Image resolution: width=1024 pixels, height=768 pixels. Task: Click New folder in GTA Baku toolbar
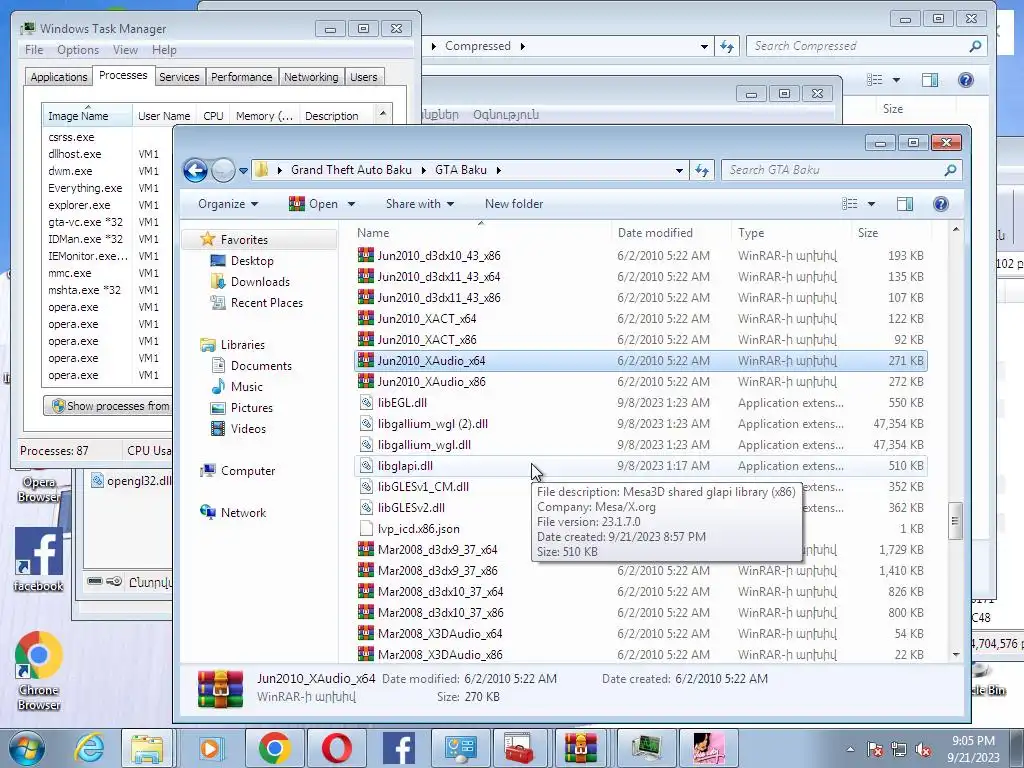(514, 204)
